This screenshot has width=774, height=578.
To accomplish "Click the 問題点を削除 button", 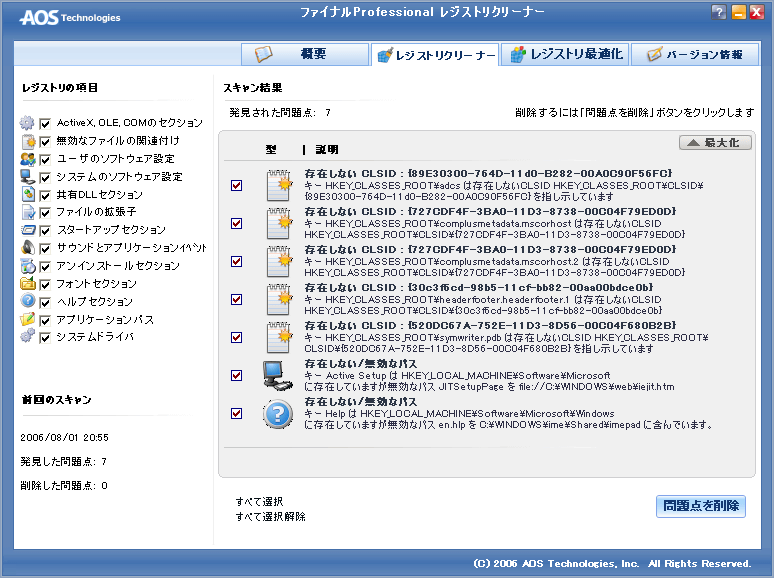I will click(x=700, y=506).
